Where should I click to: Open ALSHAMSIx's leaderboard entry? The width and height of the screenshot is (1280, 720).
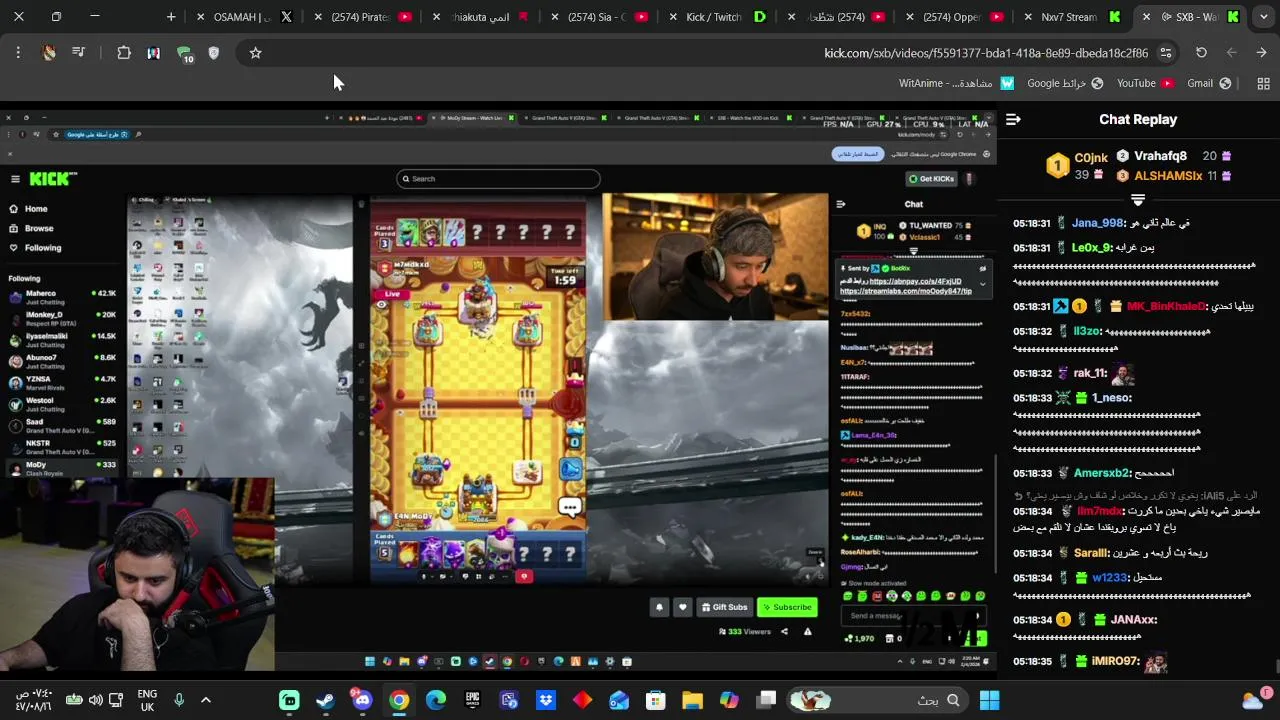click(1174, 176)
